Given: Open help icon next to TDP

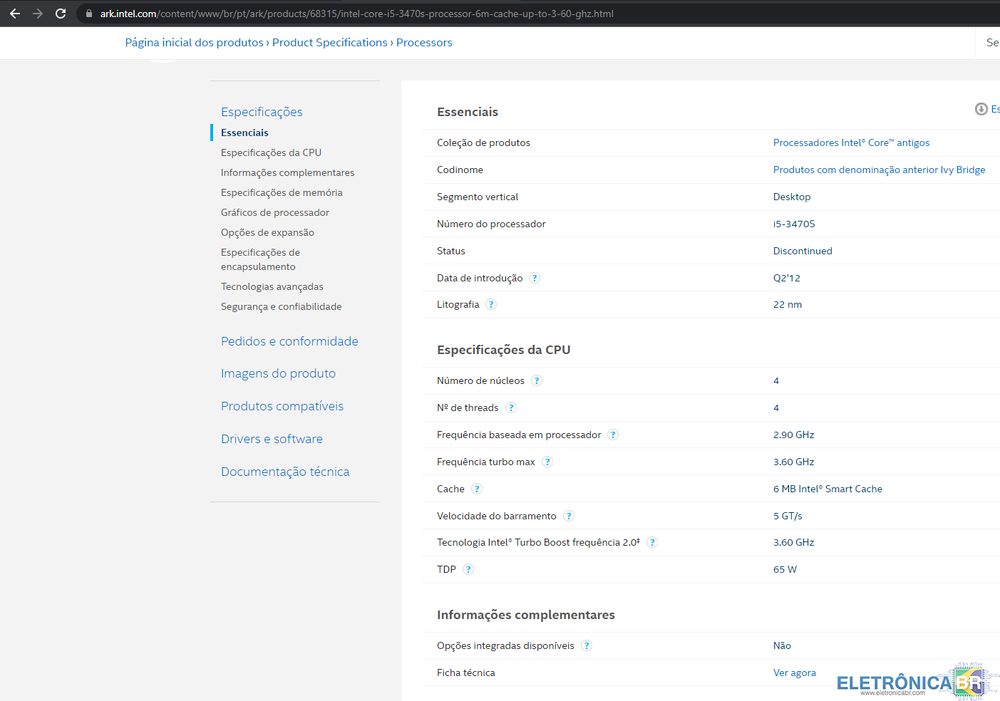Looking at the screenshot, I should point(468,570).
